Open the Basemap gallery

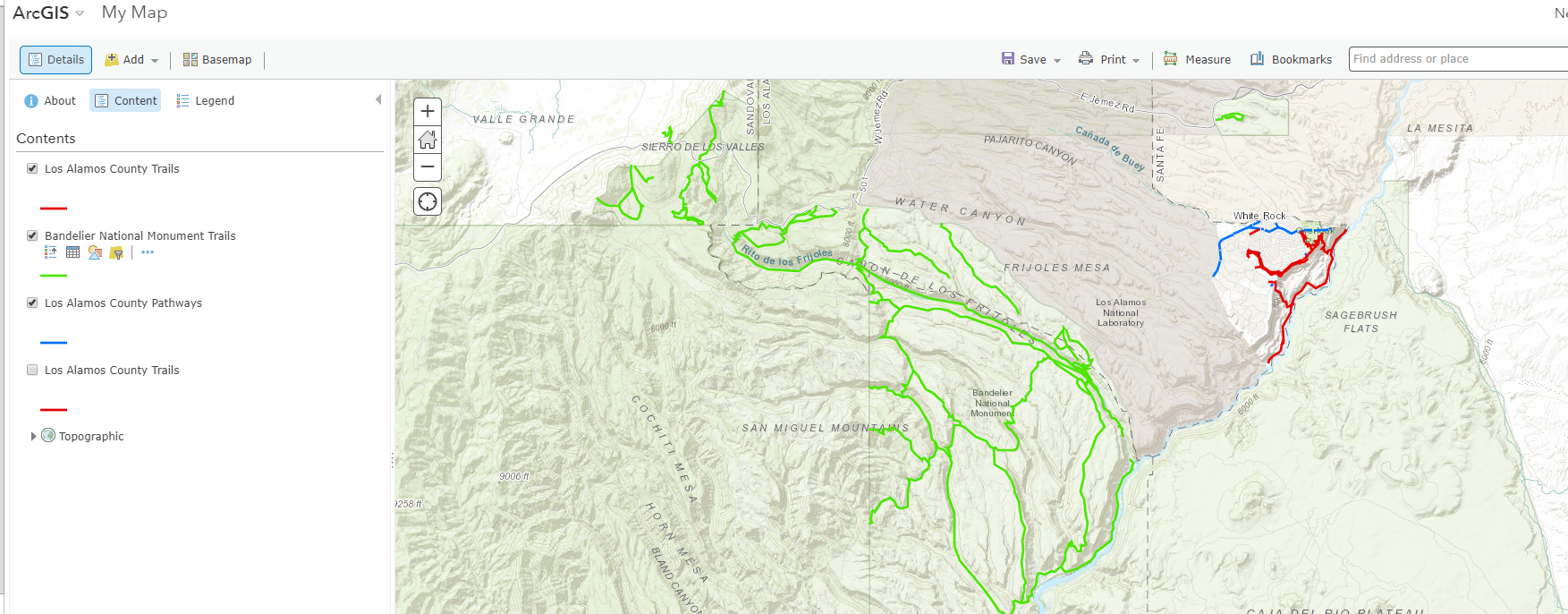(217, 60)
